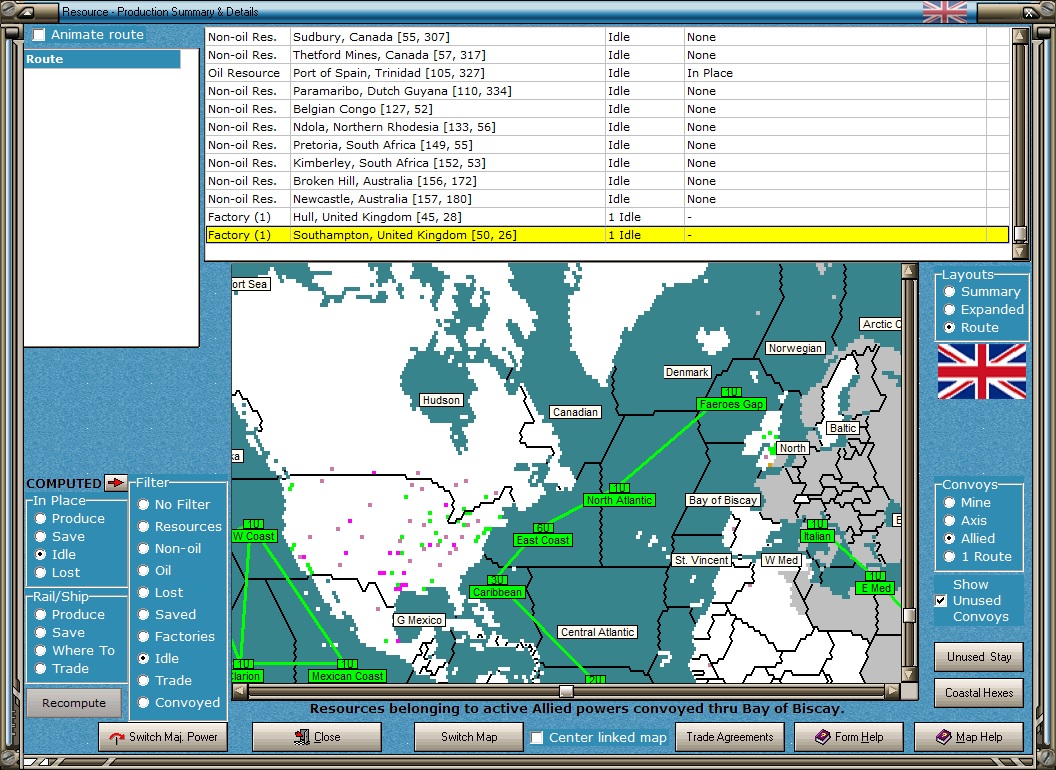Enable the Animate route checkbox
The width and height of the screenshot is (1056, 770).
39,35
